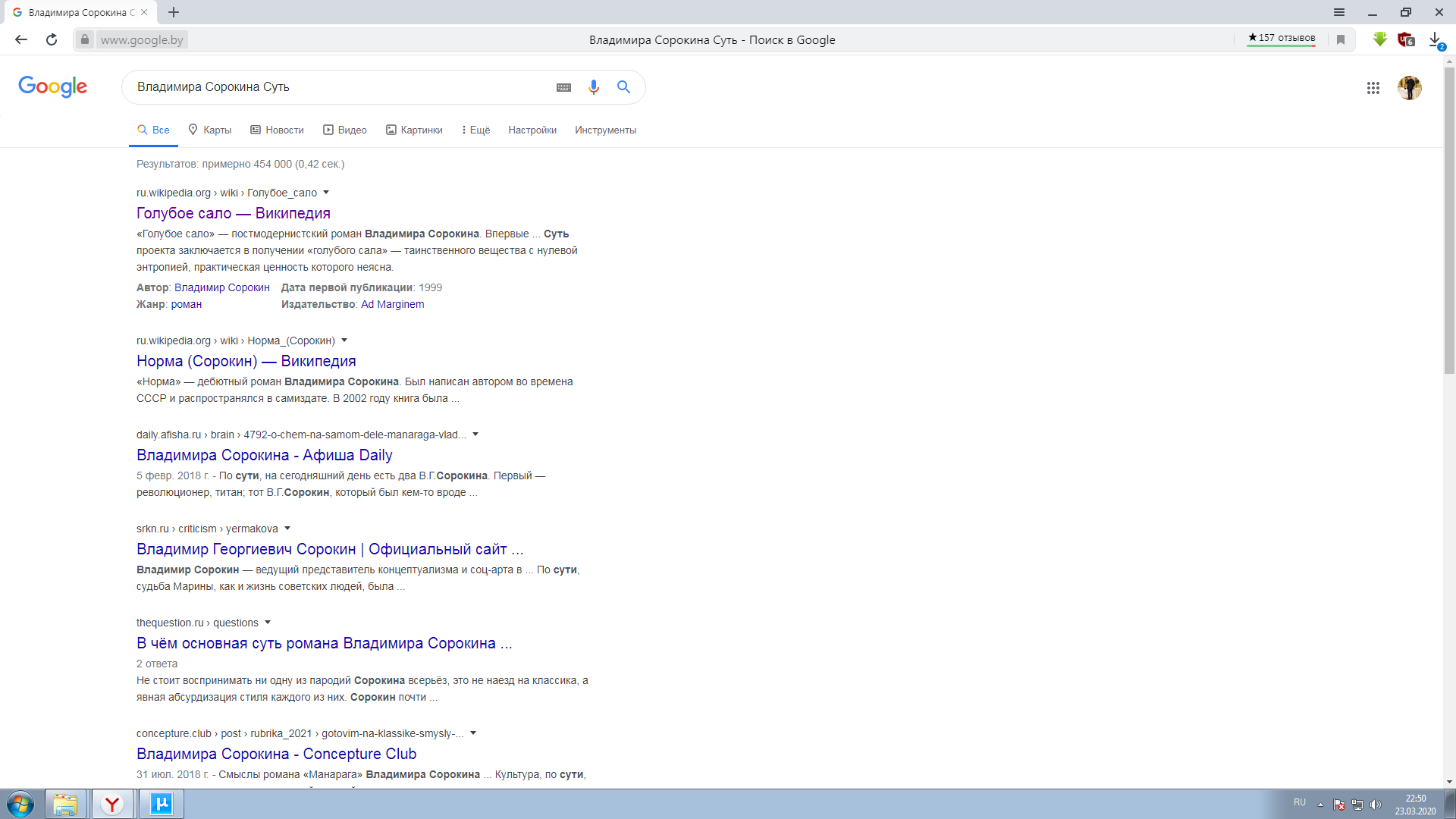The image size is (1456, 819).
Task: Open File Explorer from taskbar
Action: 65,804
